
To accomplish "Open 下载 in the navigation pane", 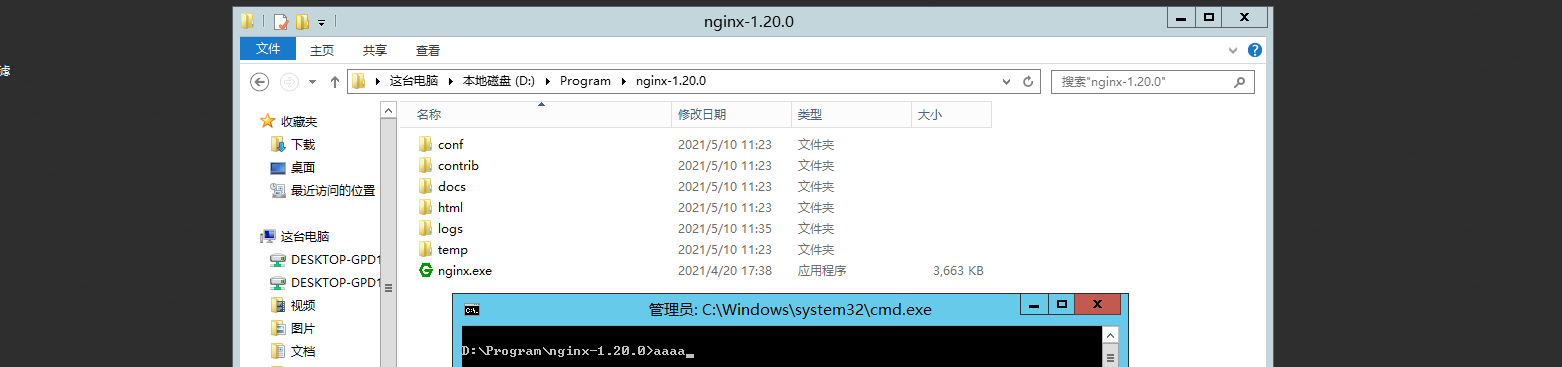I will pos(303,144).
